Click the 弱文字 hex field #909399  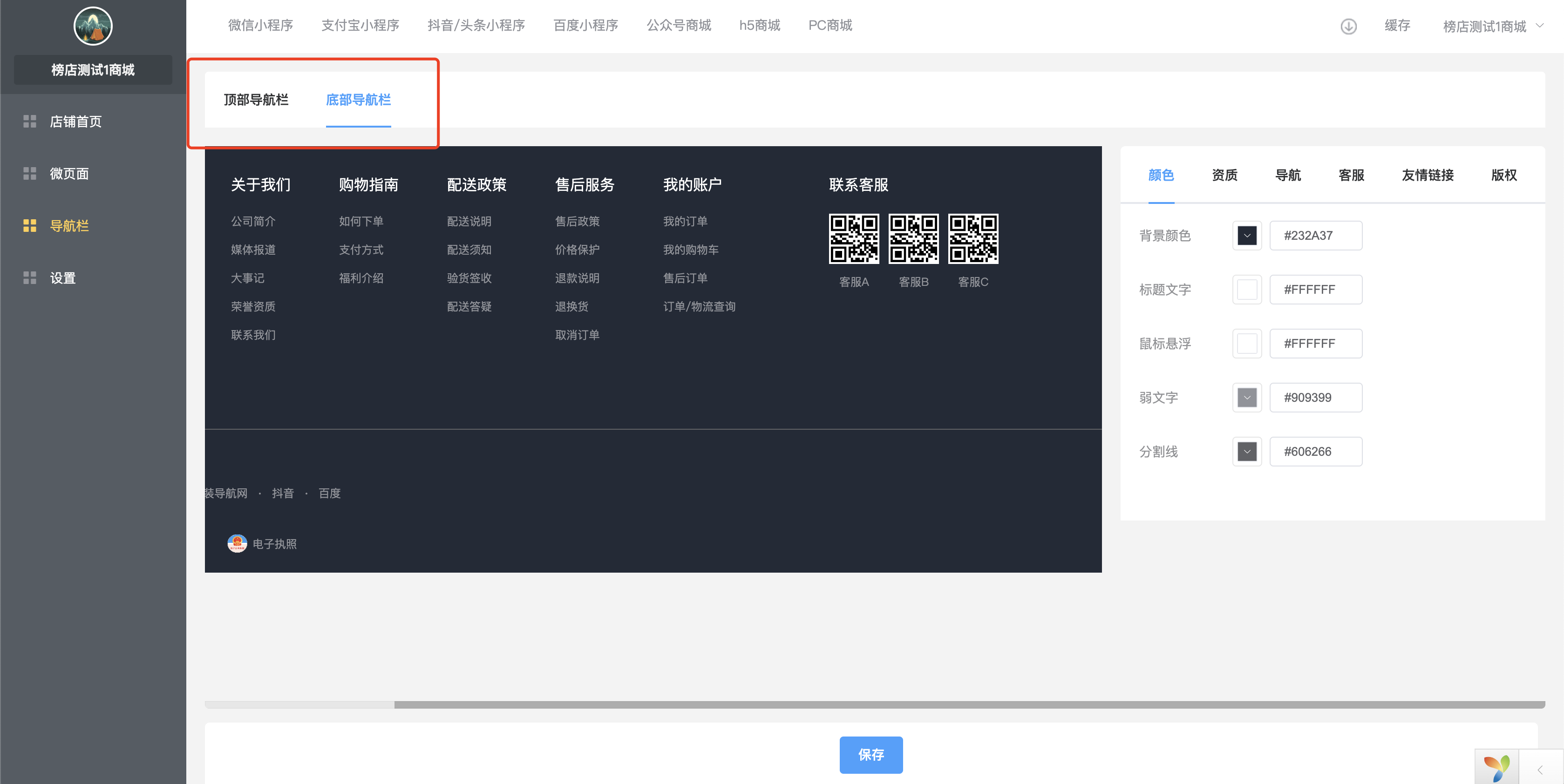1316,398
